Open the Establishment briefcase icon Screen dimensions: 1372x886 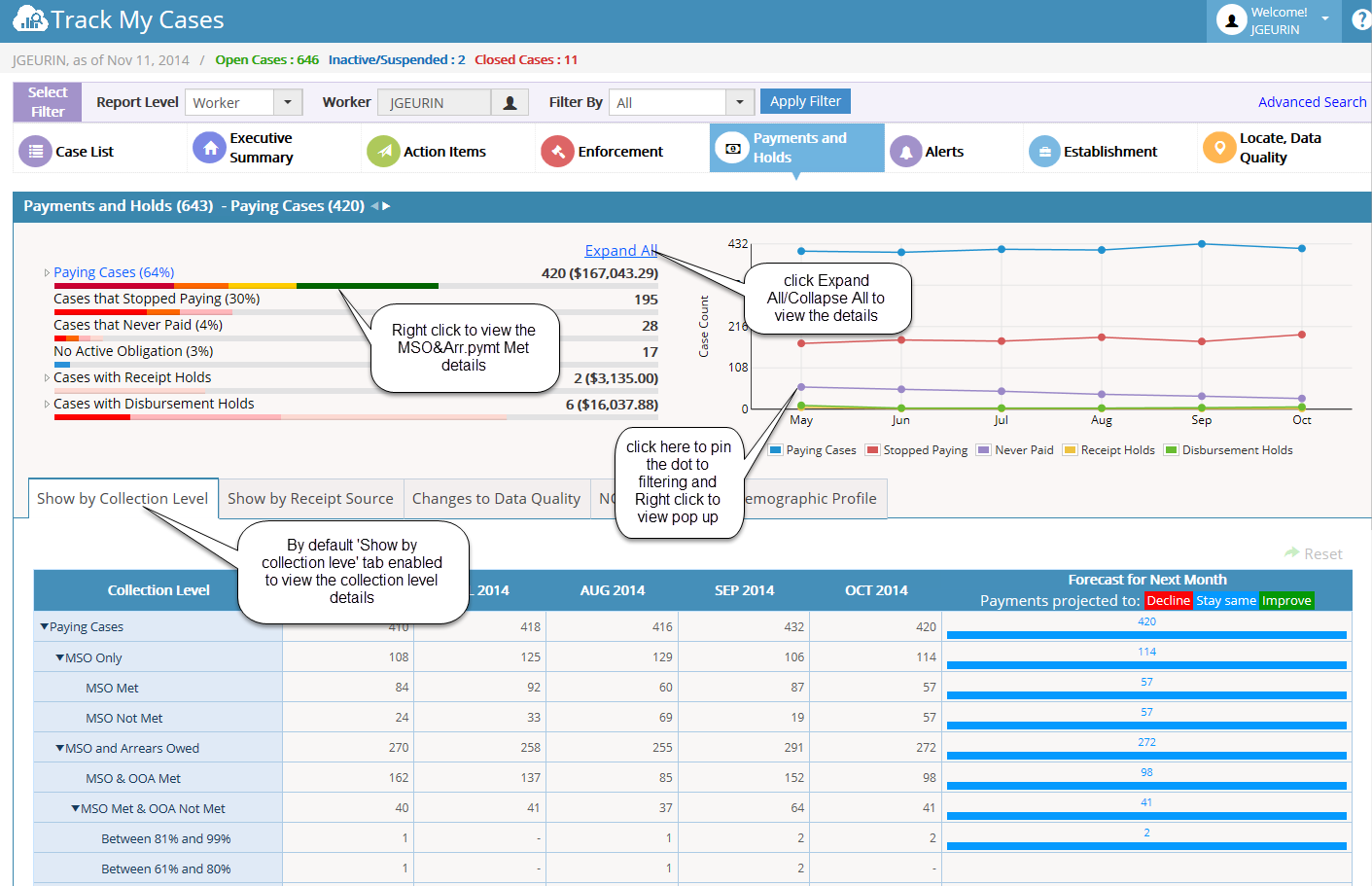[1044, 151]
